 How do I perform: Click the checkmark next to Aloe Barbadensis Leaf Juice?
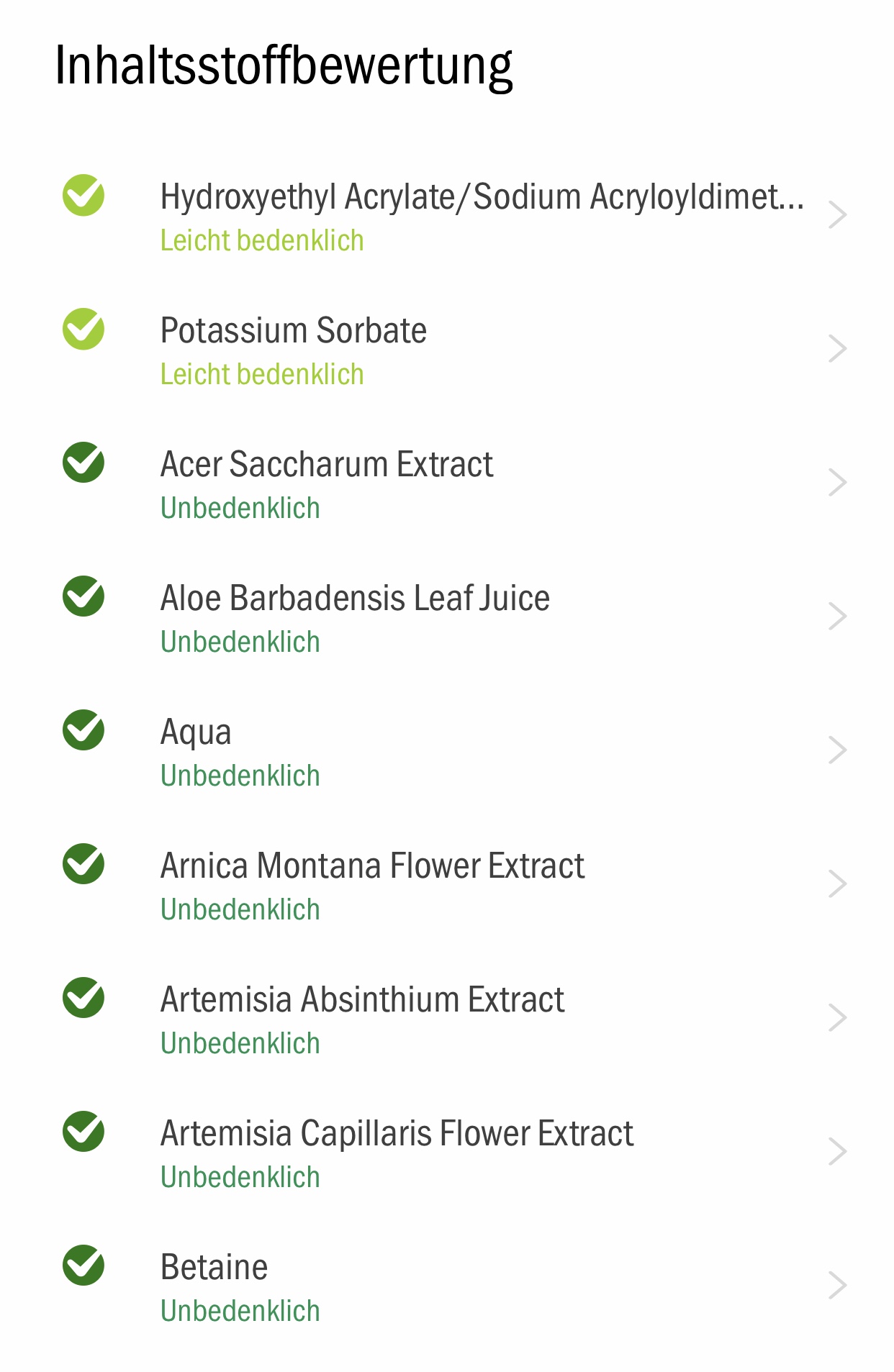[83, 596]
